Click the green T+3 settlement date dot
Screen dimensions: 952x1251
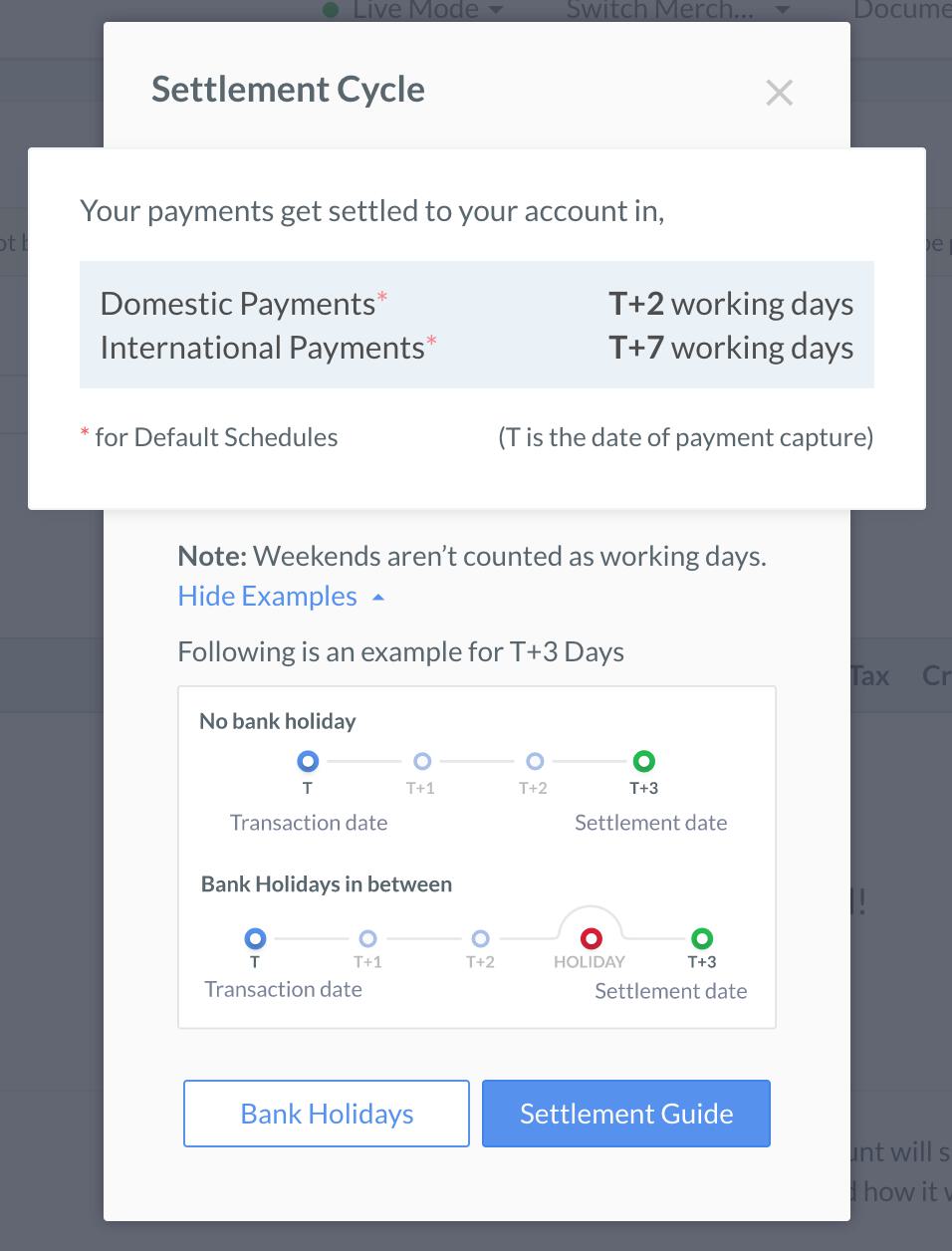coord(643,761)
